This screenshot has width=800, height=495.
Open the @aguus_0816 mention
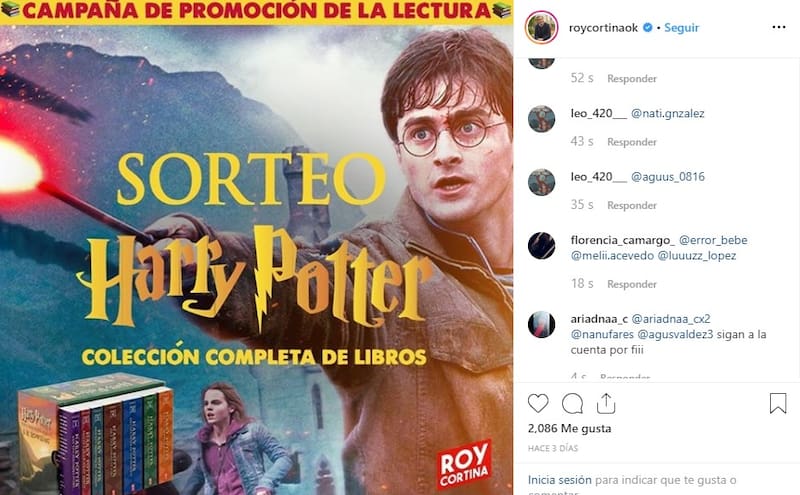coord(668,177)
